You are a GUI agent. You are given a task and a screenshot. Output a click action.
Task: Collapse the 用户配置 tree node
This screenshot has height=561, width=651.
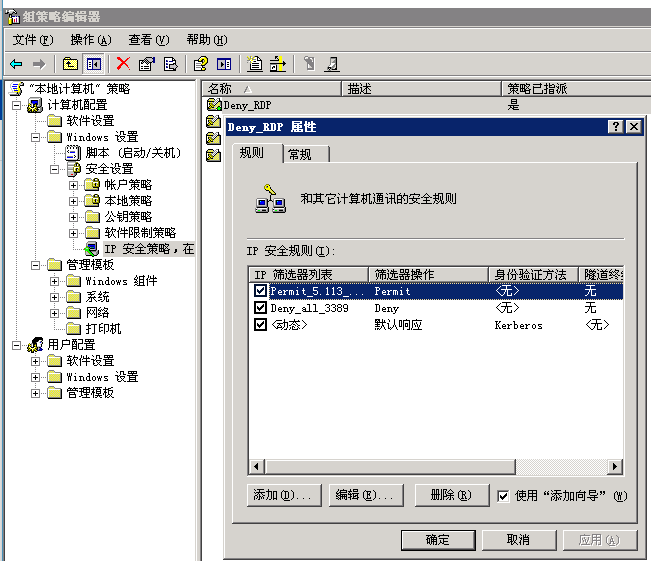17,345
